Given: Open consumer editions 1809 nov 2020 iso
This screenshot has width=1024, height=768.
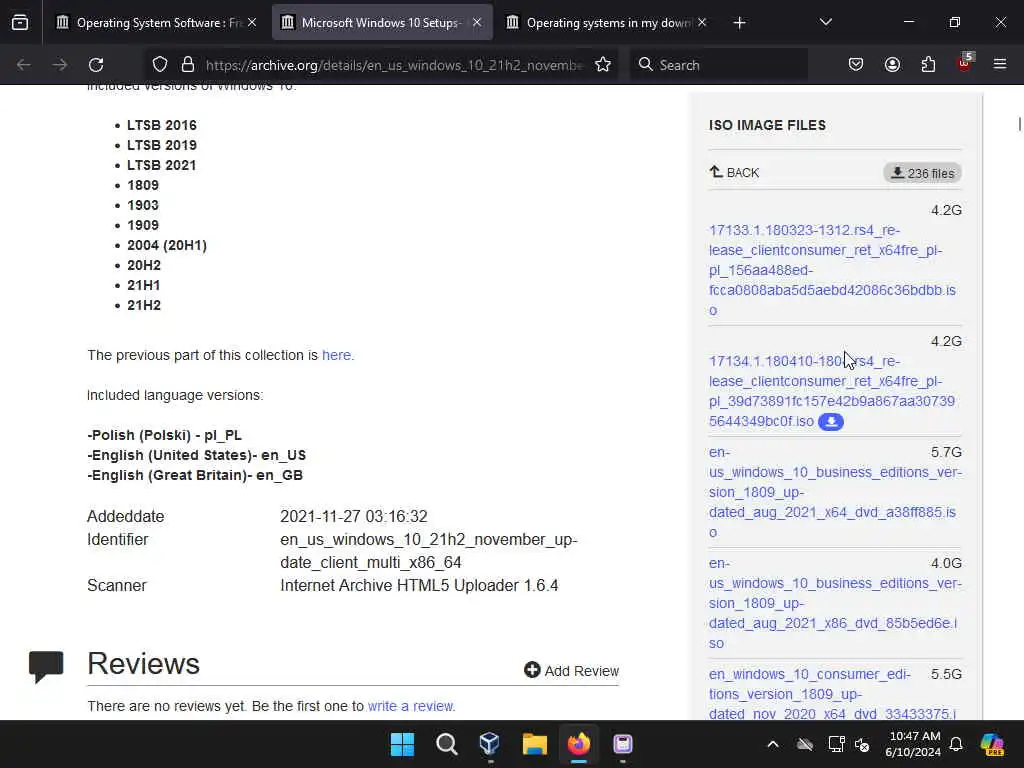Looking at the screenshot, I should pyautogui.click(x=832, y=694).
